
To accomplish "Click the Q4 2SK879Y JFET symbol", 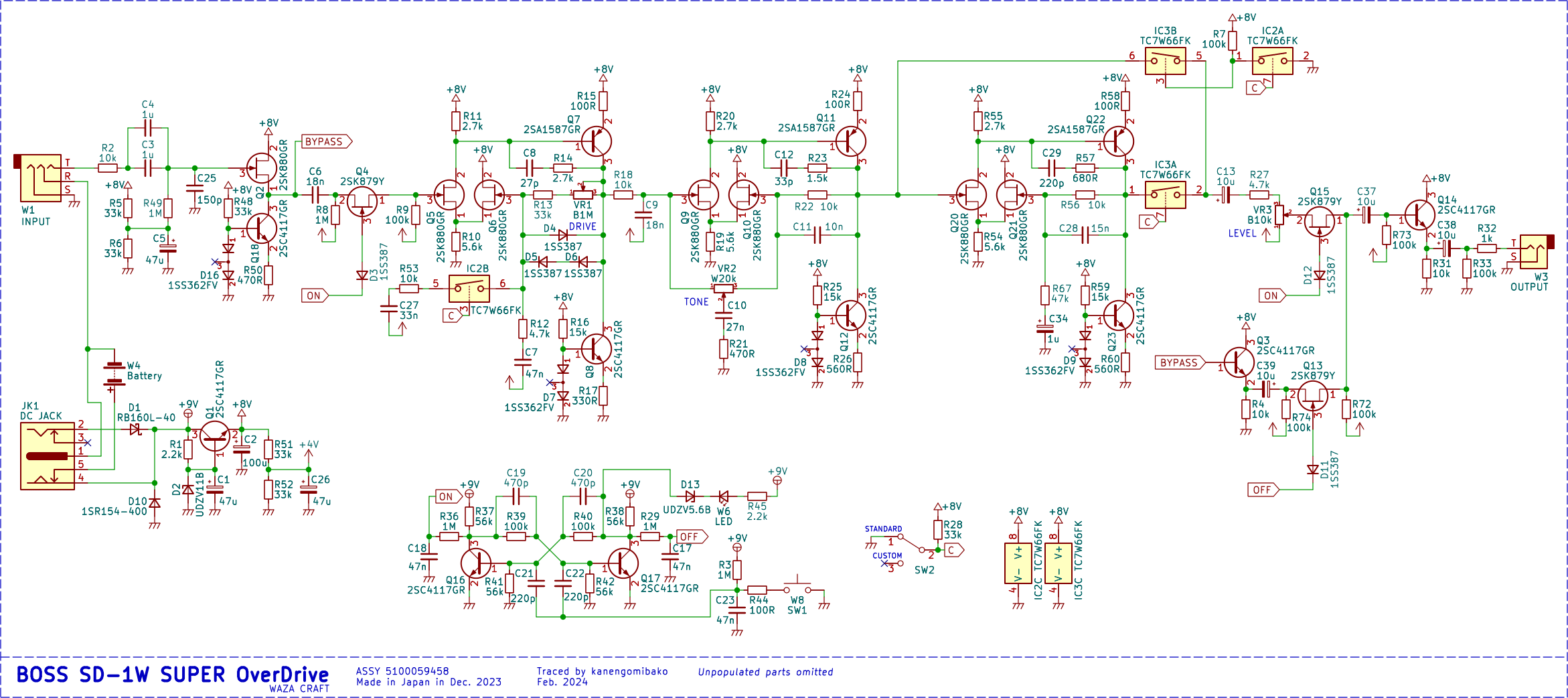I will pyautogui.click(x=362, y=202).
